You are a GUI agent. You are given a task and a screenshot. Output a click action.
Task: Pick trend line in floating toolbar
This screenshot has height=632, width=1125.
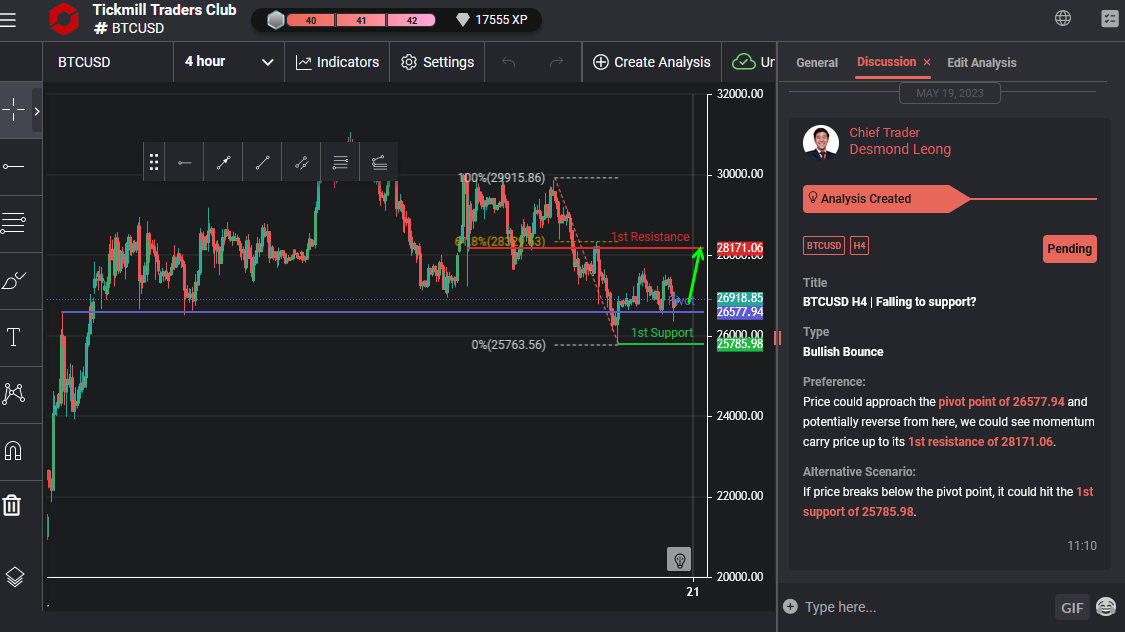point(263,163)
